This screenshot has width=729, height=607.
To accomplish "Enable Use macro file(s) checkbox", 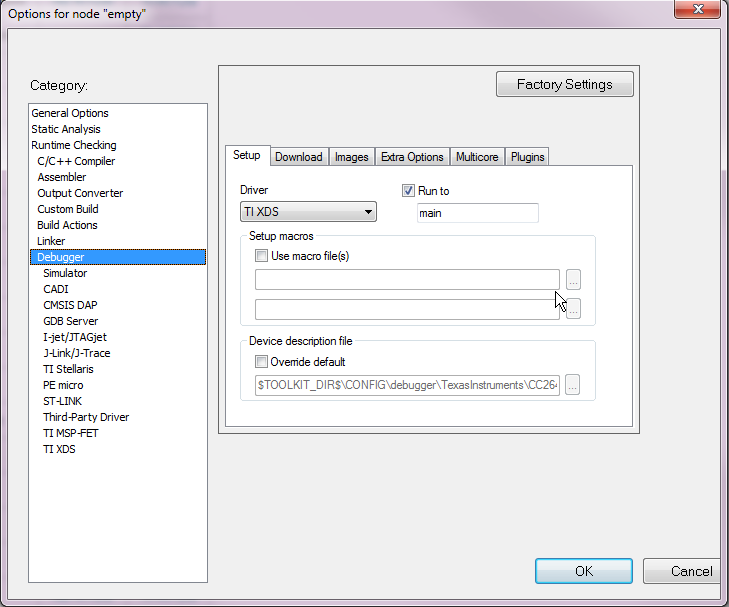I will tap(262, 256).
